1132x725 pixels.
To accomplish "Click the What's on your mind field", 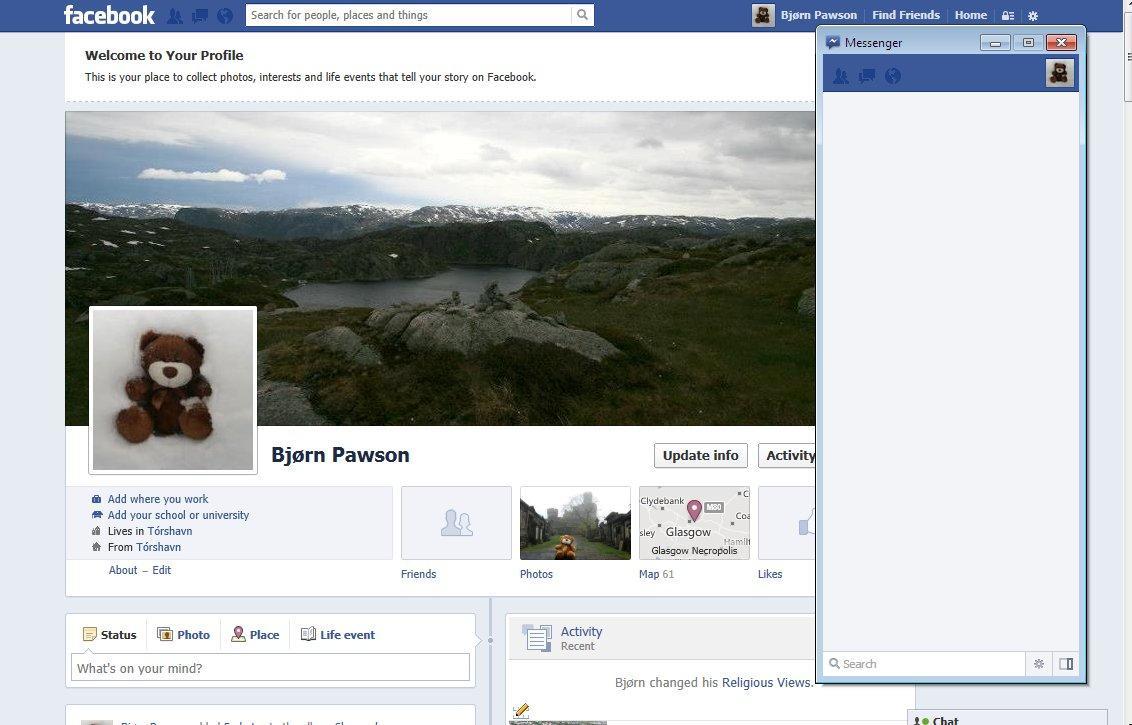I will pos(270,667).
